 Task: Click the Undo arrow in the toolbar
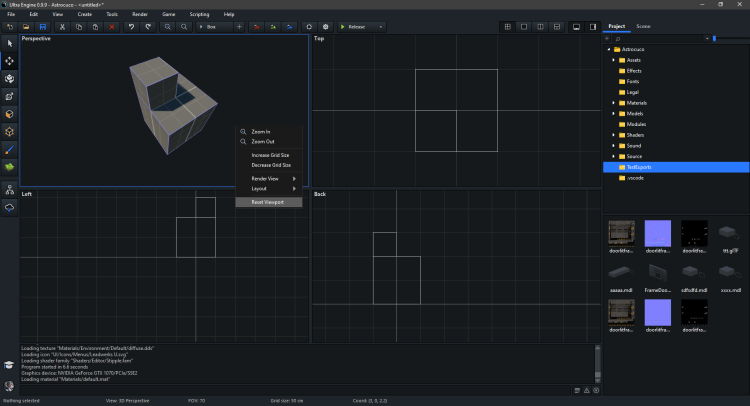pos(131,26)
